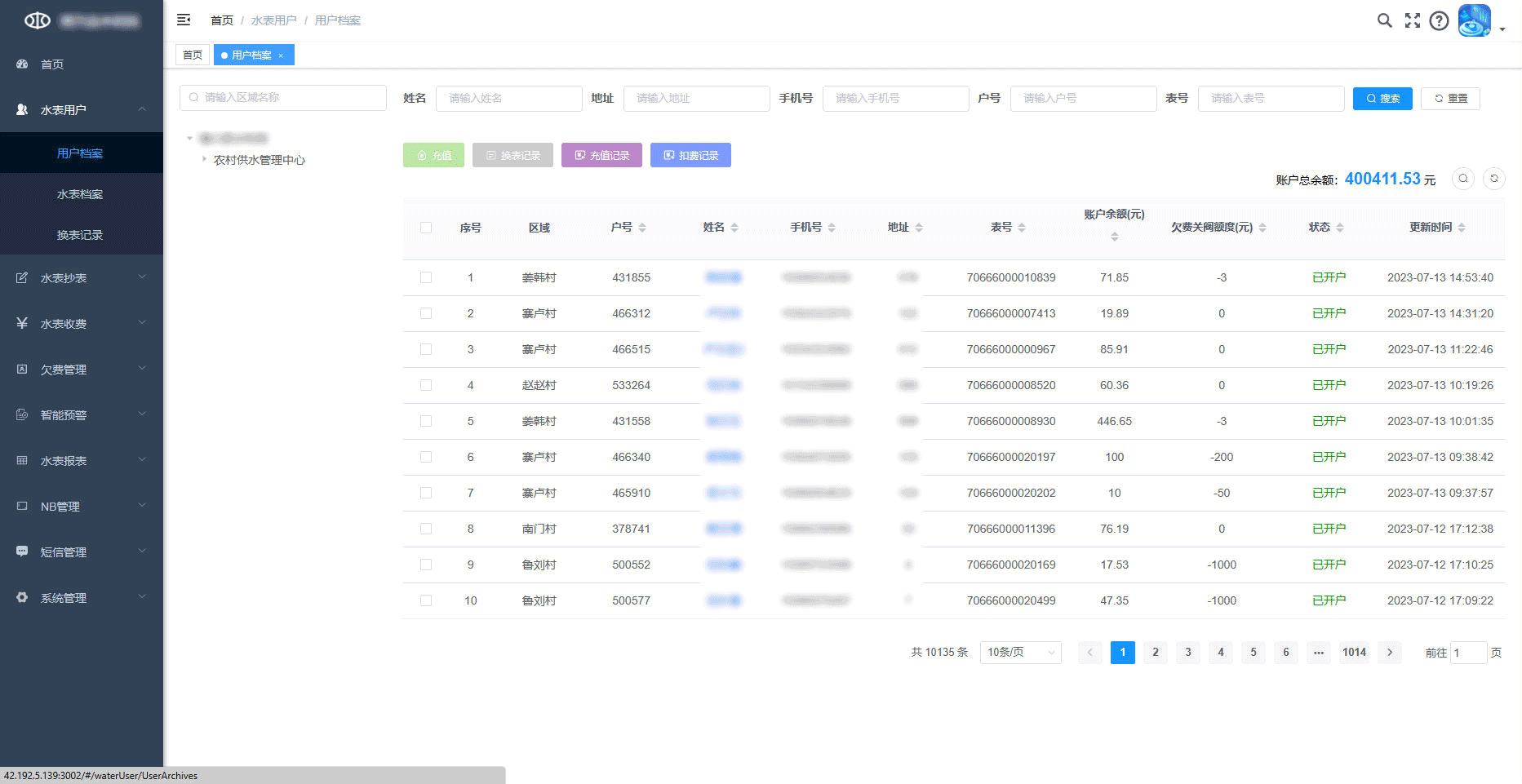Click the blue 搜索 button
Image resolution: width=1522 pixels, height=784 pixels.
pos(1382,98)
